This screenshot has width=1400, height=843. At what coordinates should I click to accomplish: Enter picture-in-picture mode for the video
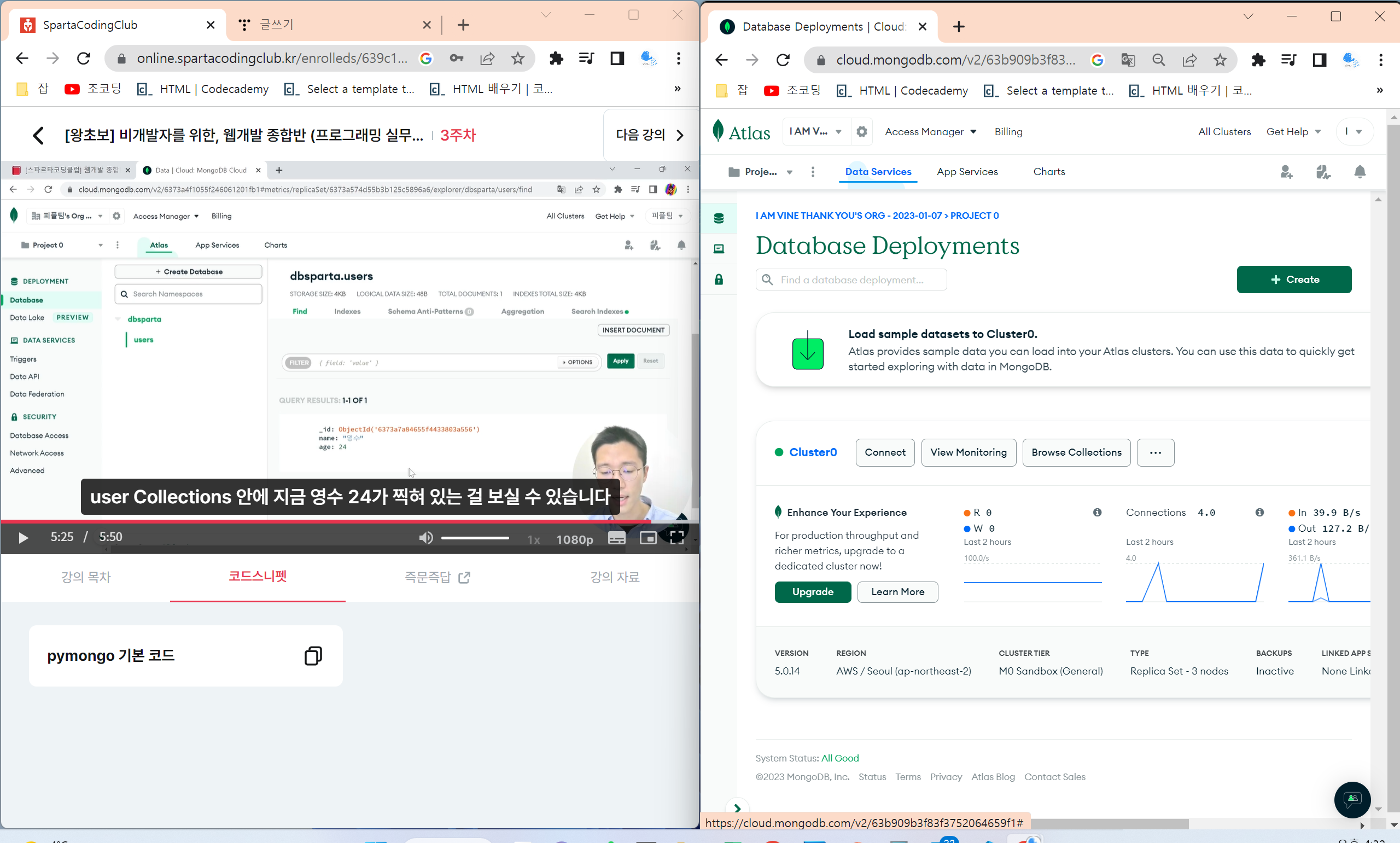(647, 538)
